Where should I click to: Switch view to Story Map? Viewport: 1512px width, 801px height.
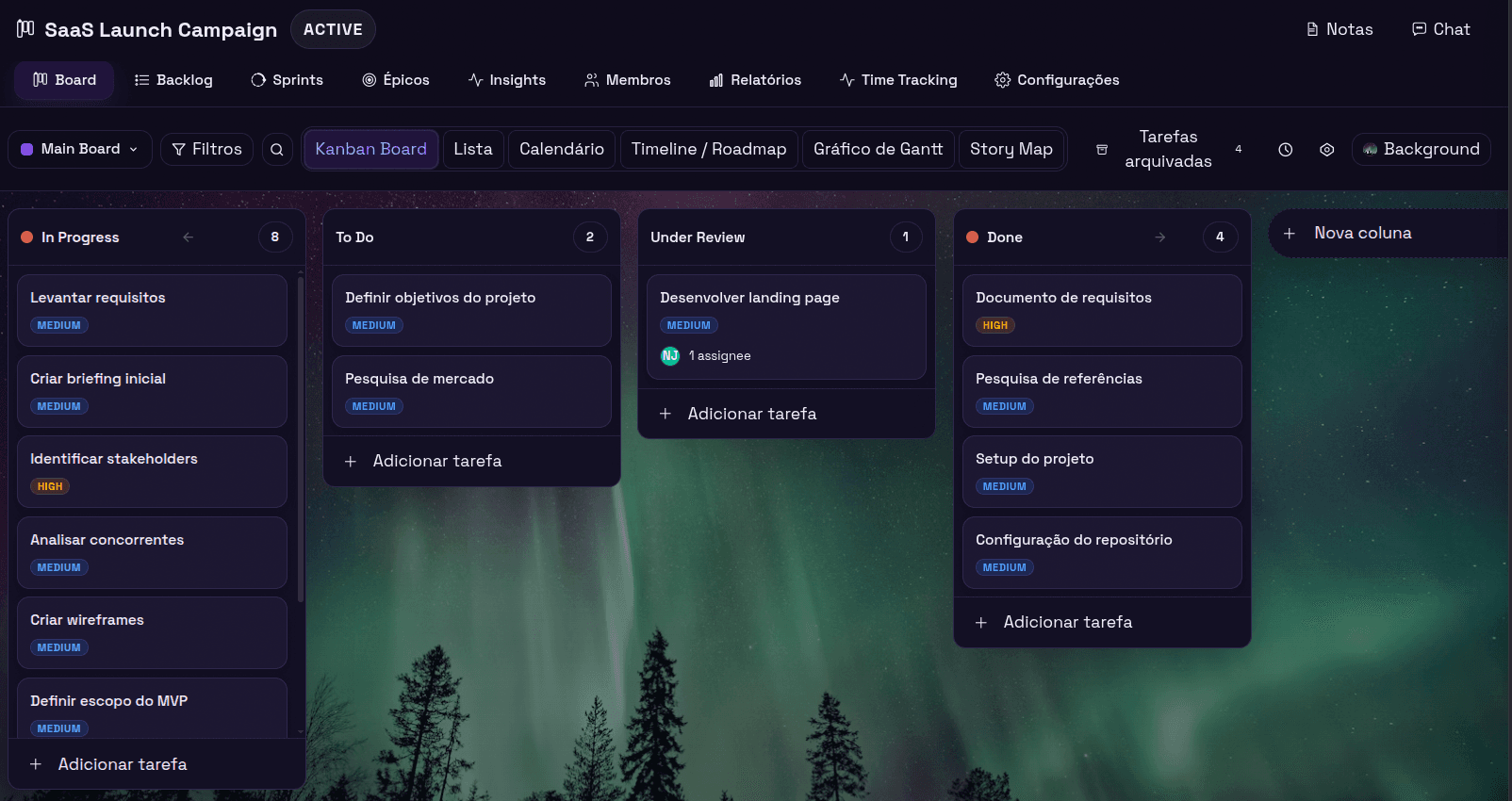[1011, 149]
